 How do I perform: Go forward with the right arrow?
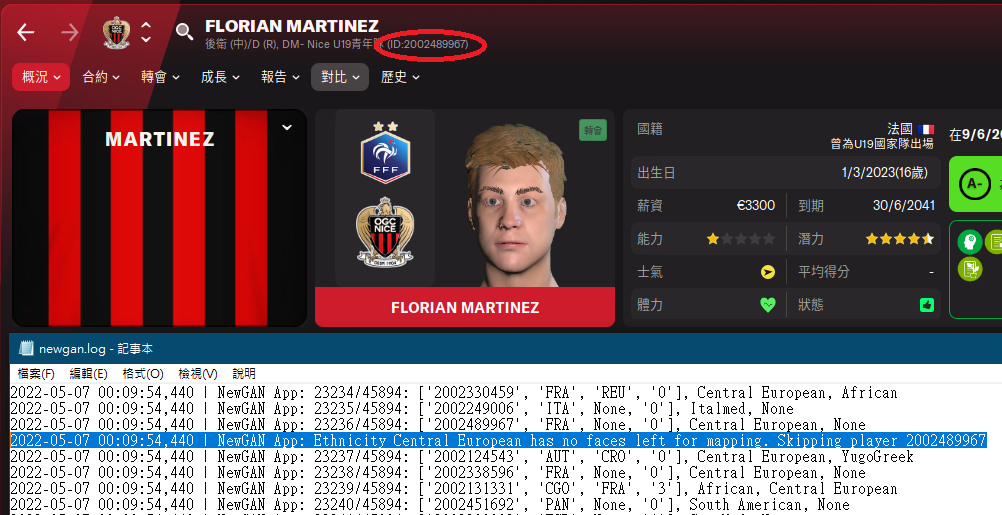(x=70, y=33)
